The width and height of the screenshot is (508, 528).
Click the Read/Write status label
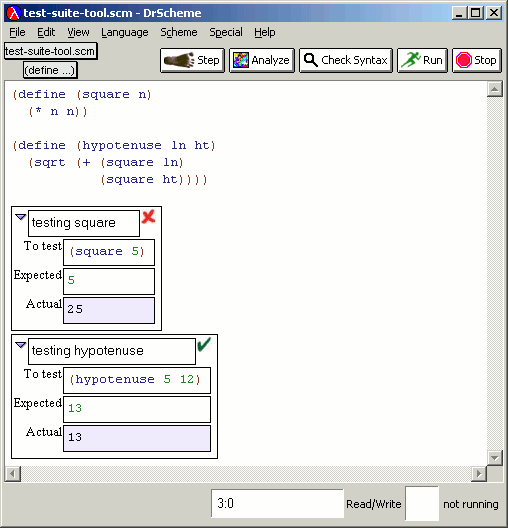[x=374, y=504]
